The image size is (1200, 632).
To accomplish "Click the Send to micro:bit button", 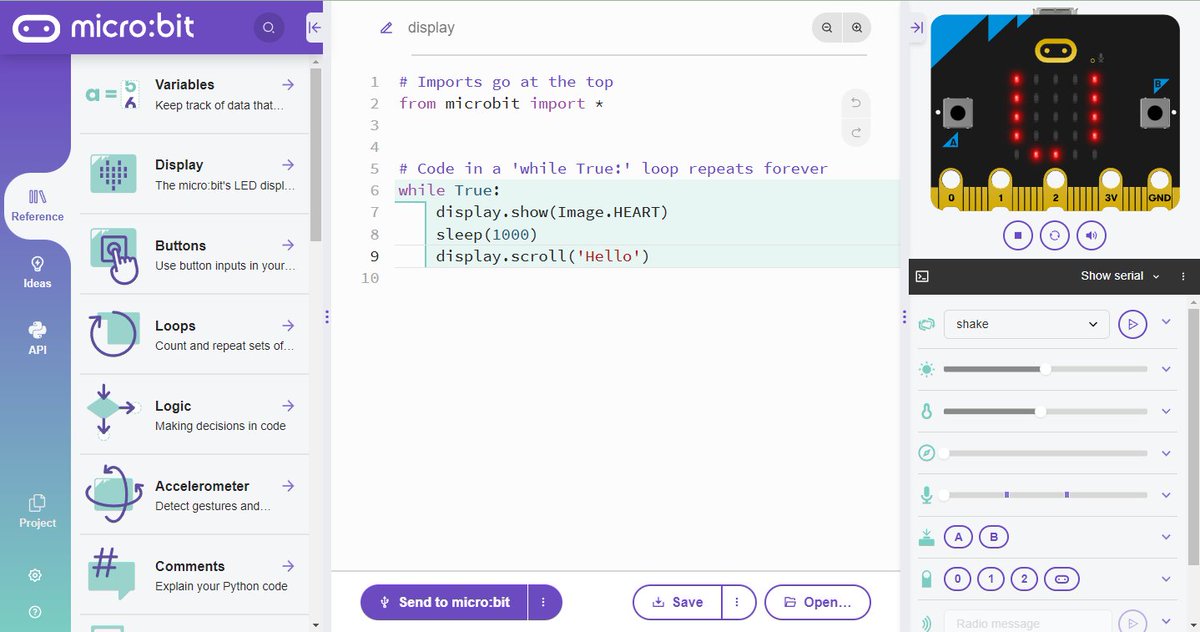I will pyautogui.click(x=444, y=602).
